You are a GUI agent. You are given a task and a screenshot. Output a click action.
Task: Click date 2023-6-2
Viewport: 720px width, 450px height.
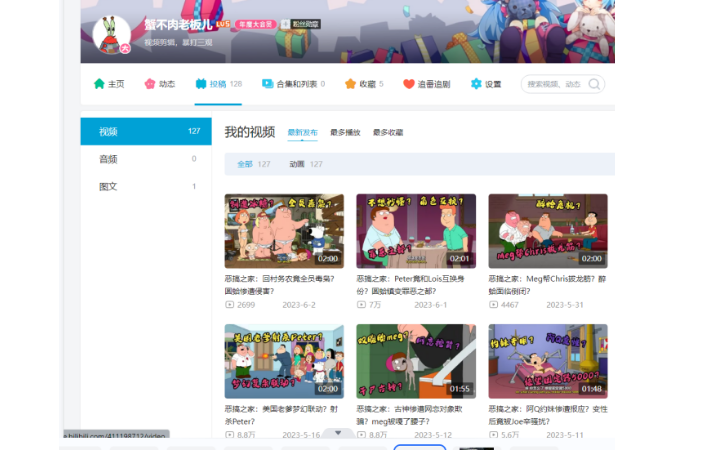coord(299,305)
